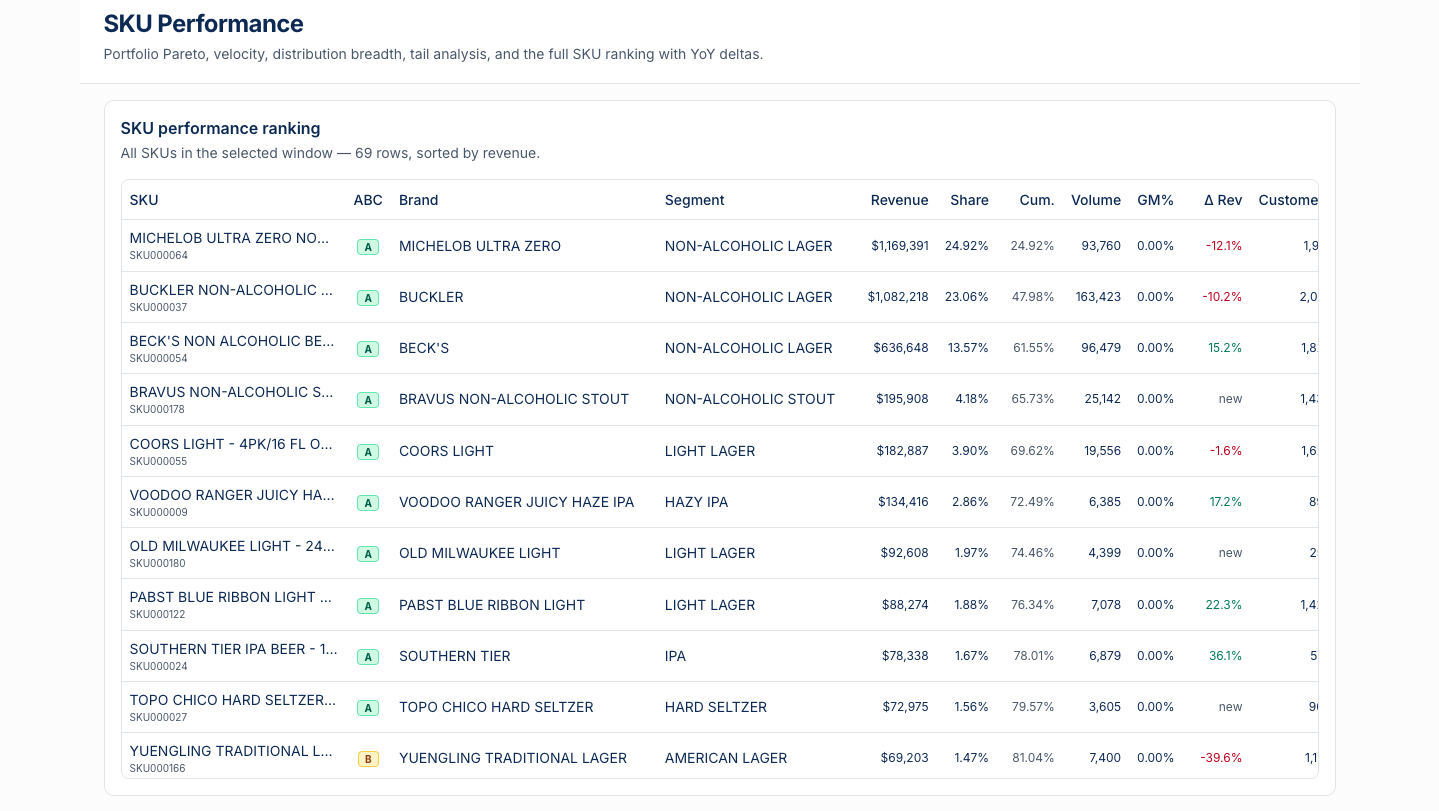Click SKU code SKU000122
Image resolution: width=1439 pixels, height=811 pixels.
(x=159, y=614)
